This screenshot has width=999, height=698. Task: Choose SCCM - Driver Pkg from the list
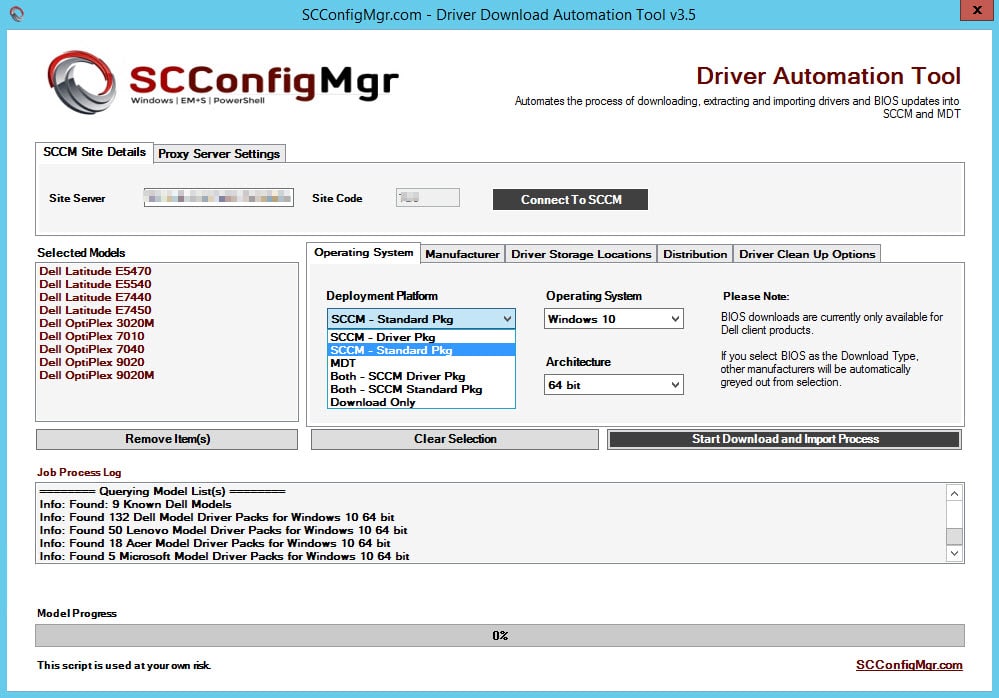(422, 337)
